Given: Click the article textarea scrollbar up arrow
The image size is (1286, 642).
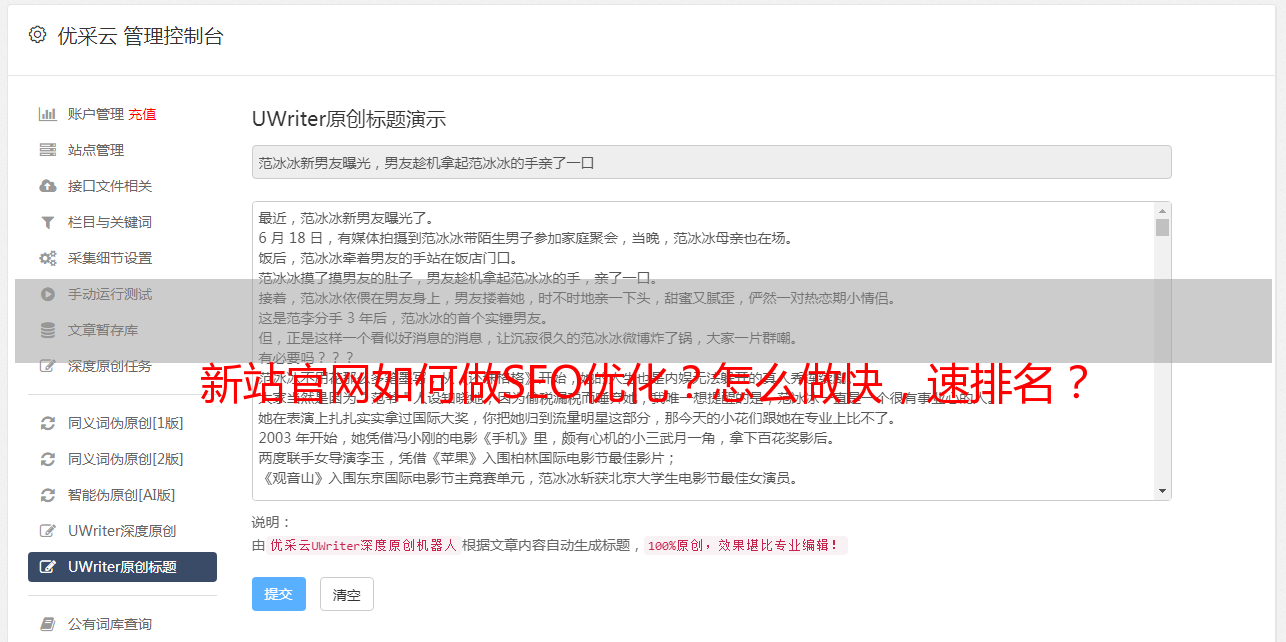Looking at the screenshot, I should click(1162, 211).
